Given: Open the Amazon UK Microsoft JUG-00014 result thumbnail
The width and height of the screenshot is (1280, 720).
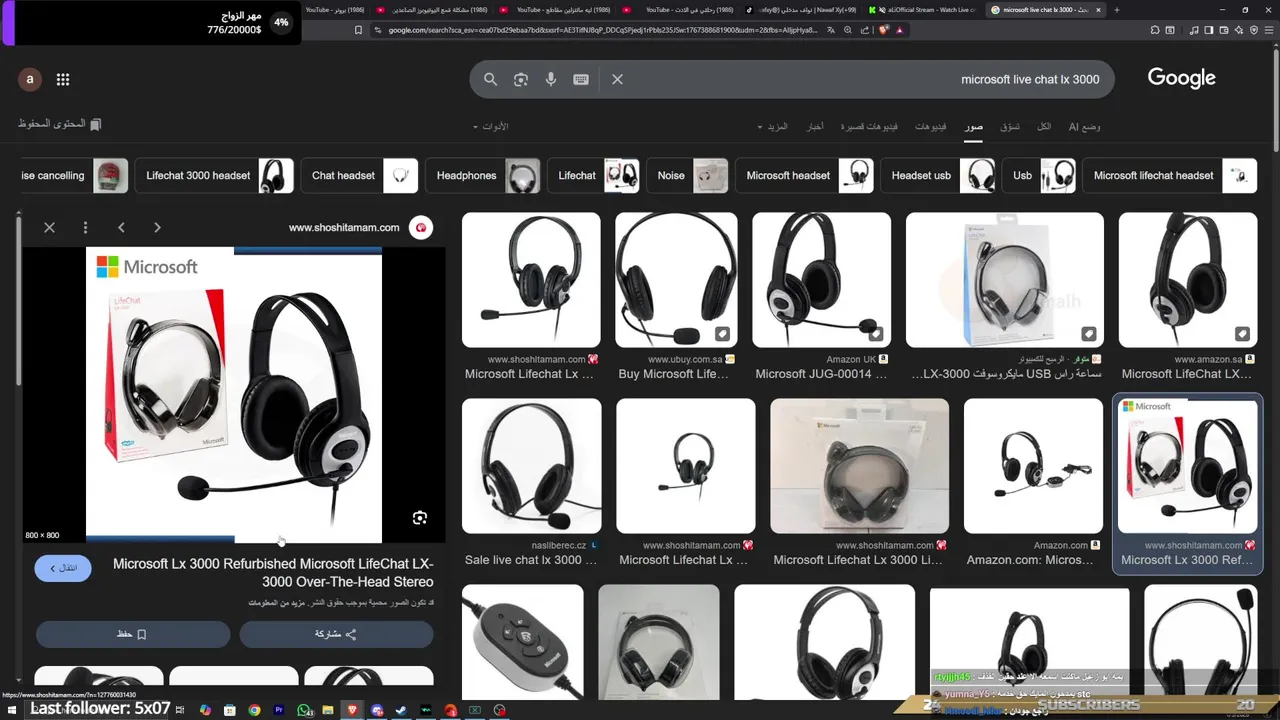Looking at the screenshot, I should (821, 280).
